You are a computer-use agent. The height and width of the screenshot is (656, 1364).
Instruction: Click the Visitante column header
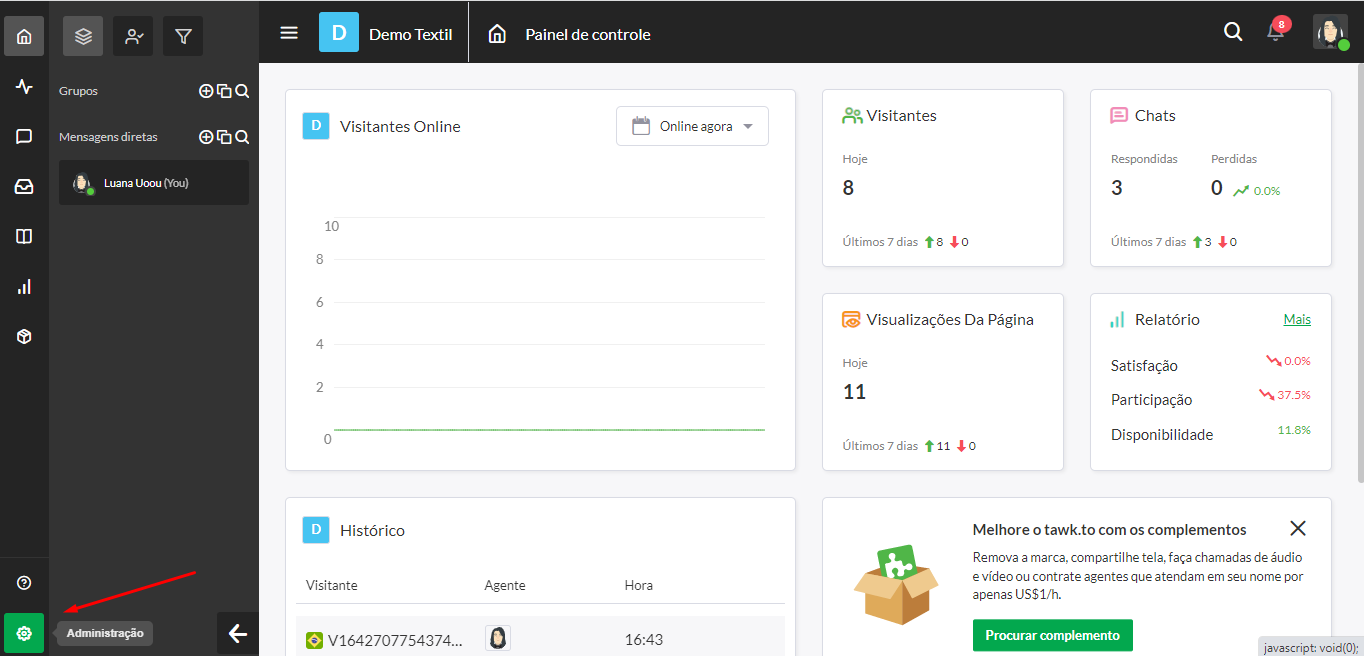click(331, 585)
